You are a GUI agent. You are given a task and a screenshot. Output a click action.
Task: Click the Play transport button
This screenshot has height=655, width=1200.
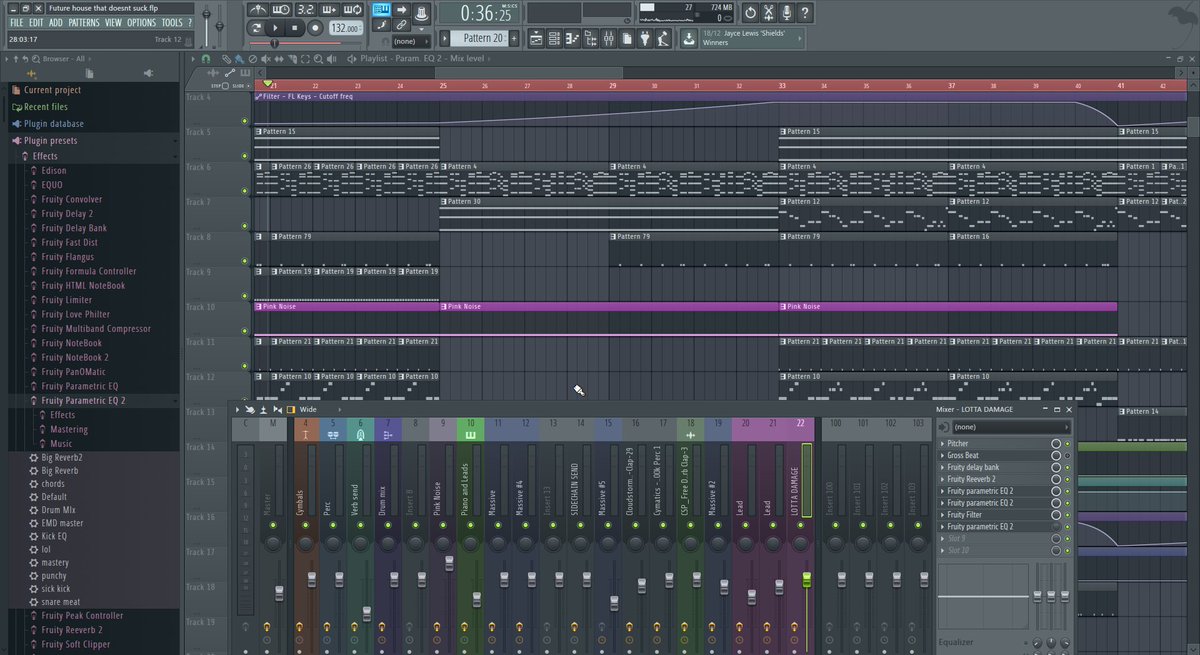(x=275, y=28)
